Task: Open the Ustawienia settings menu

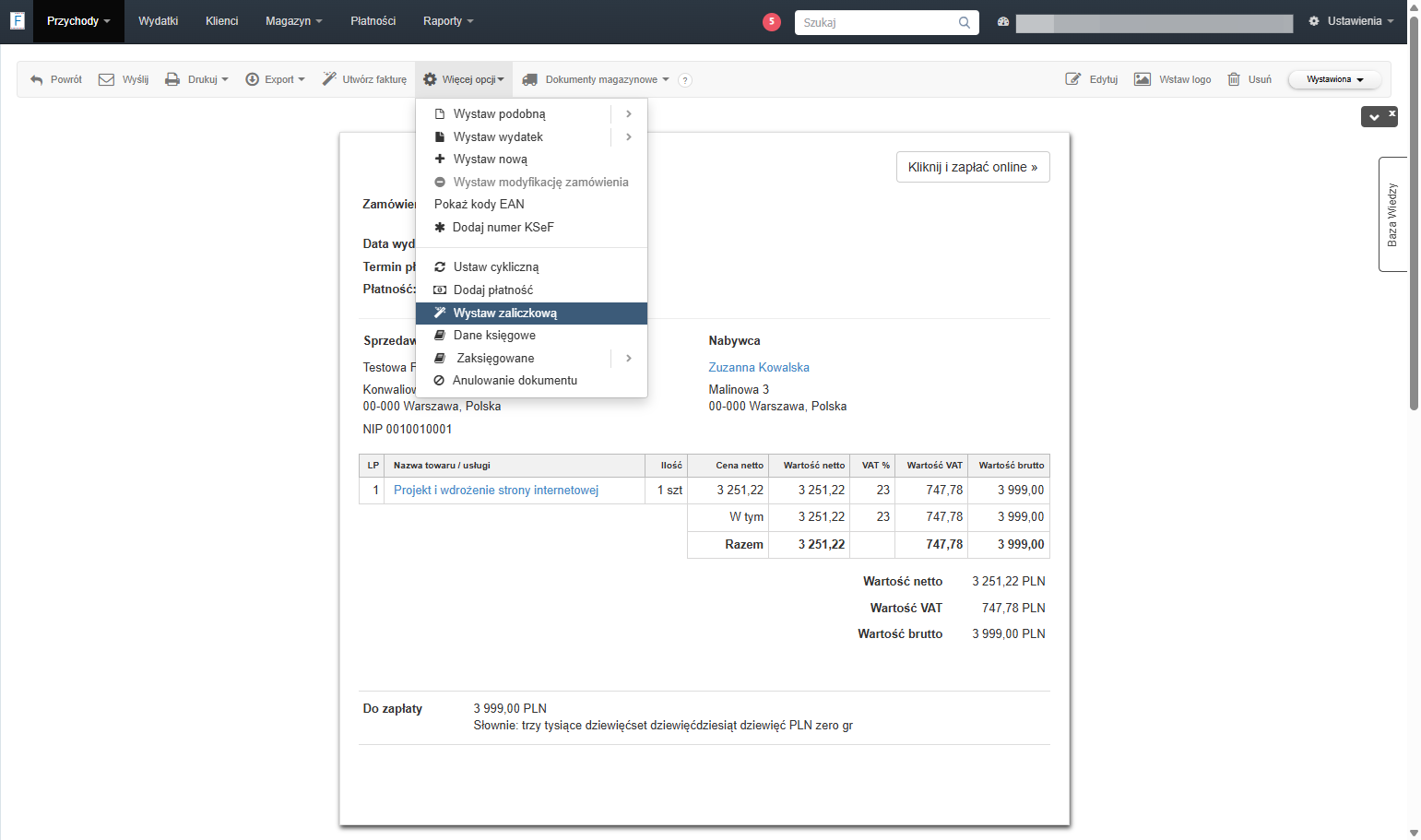Action: [x=1351, y=21]
